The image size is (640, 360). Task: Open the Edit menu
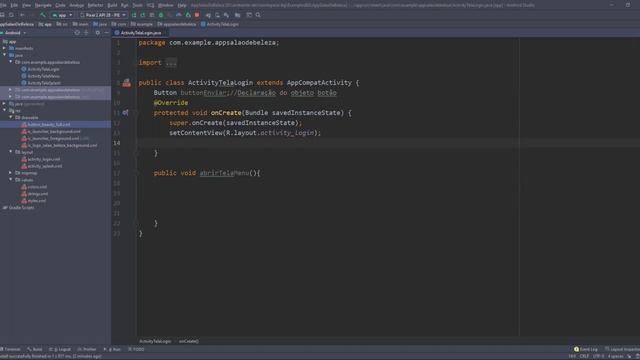pos(14,5)
